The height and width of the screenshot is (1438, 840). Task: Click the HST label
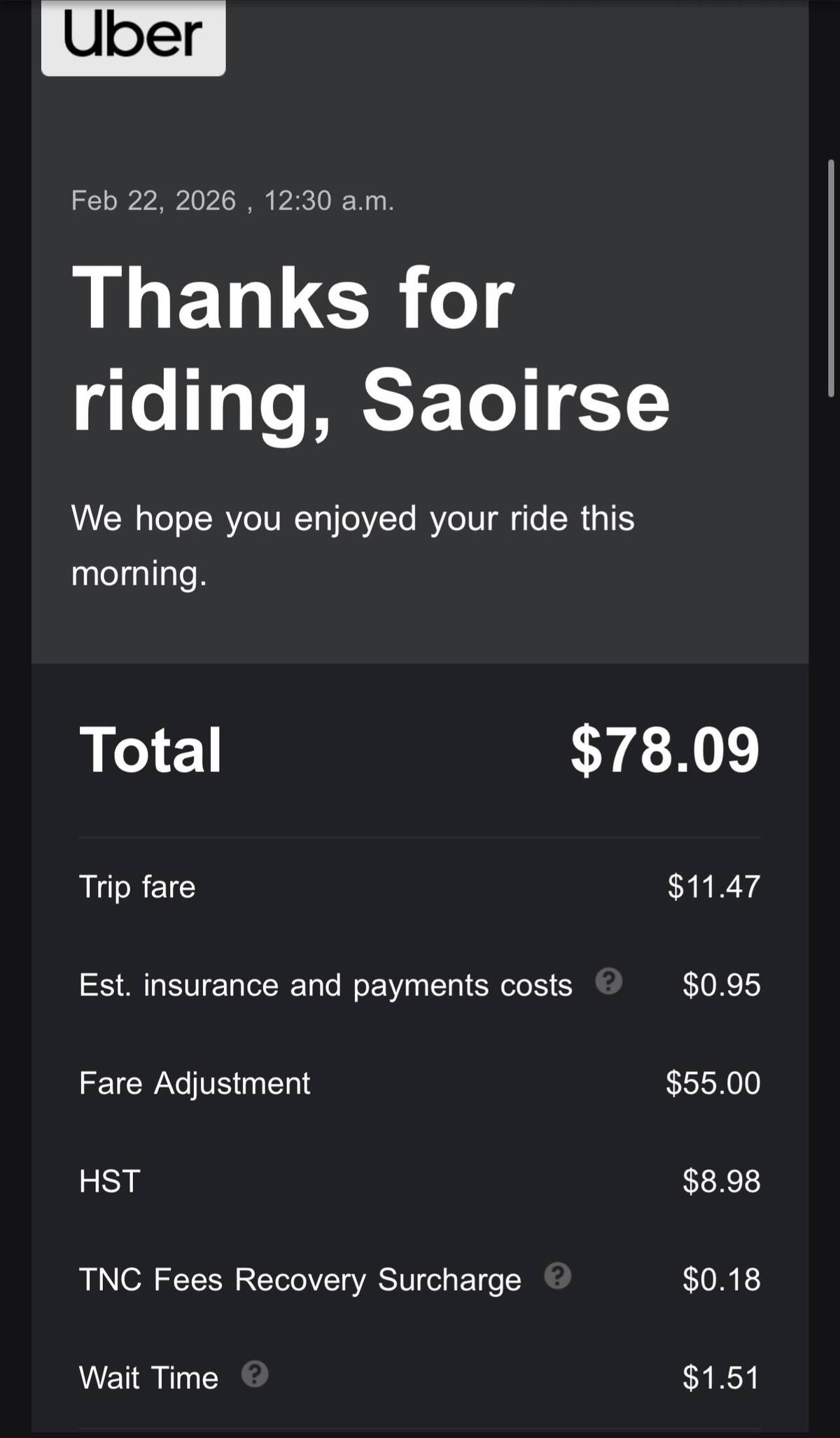[x=110, y=1181]
